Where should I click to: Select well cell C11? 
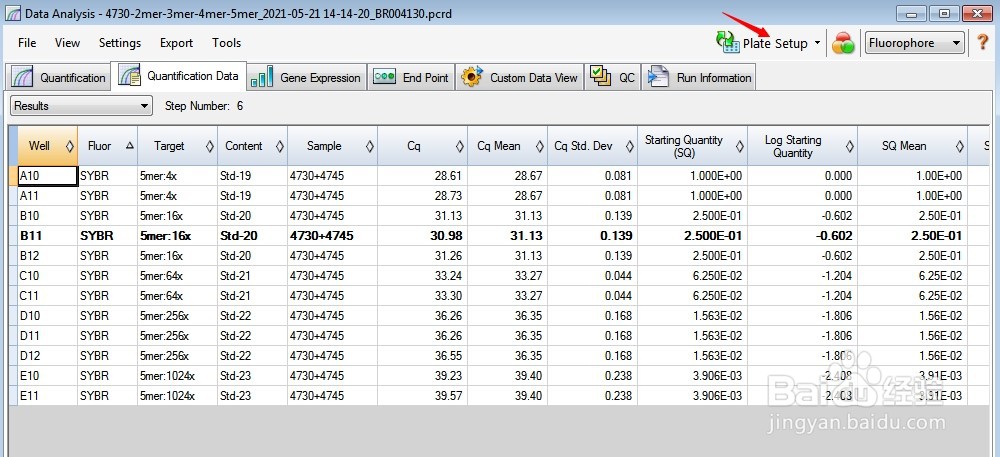47,296
